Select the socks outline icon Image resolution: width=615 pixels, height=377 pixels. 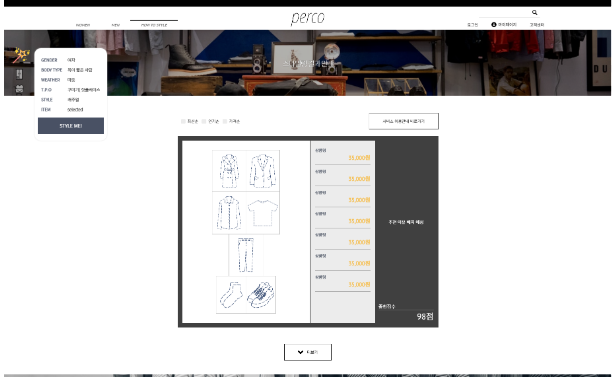(x=231, y=295)
